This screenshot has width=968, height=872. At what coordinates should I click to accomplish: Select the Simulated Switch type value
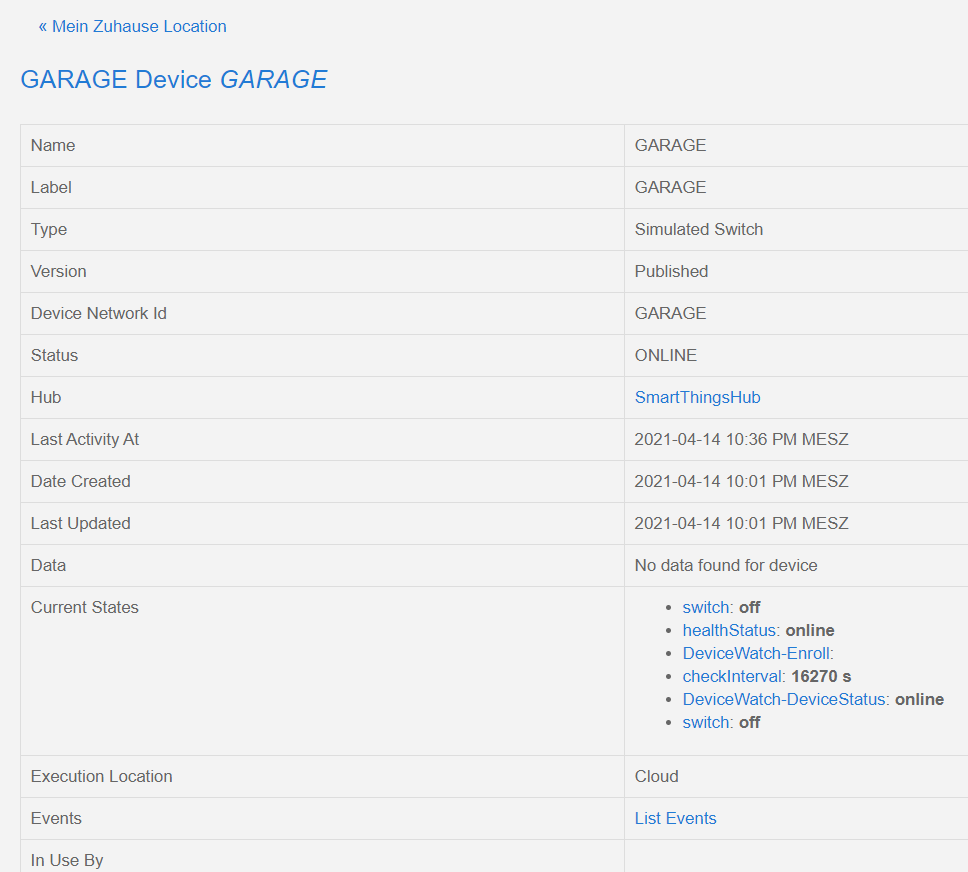tap(698, 229)
